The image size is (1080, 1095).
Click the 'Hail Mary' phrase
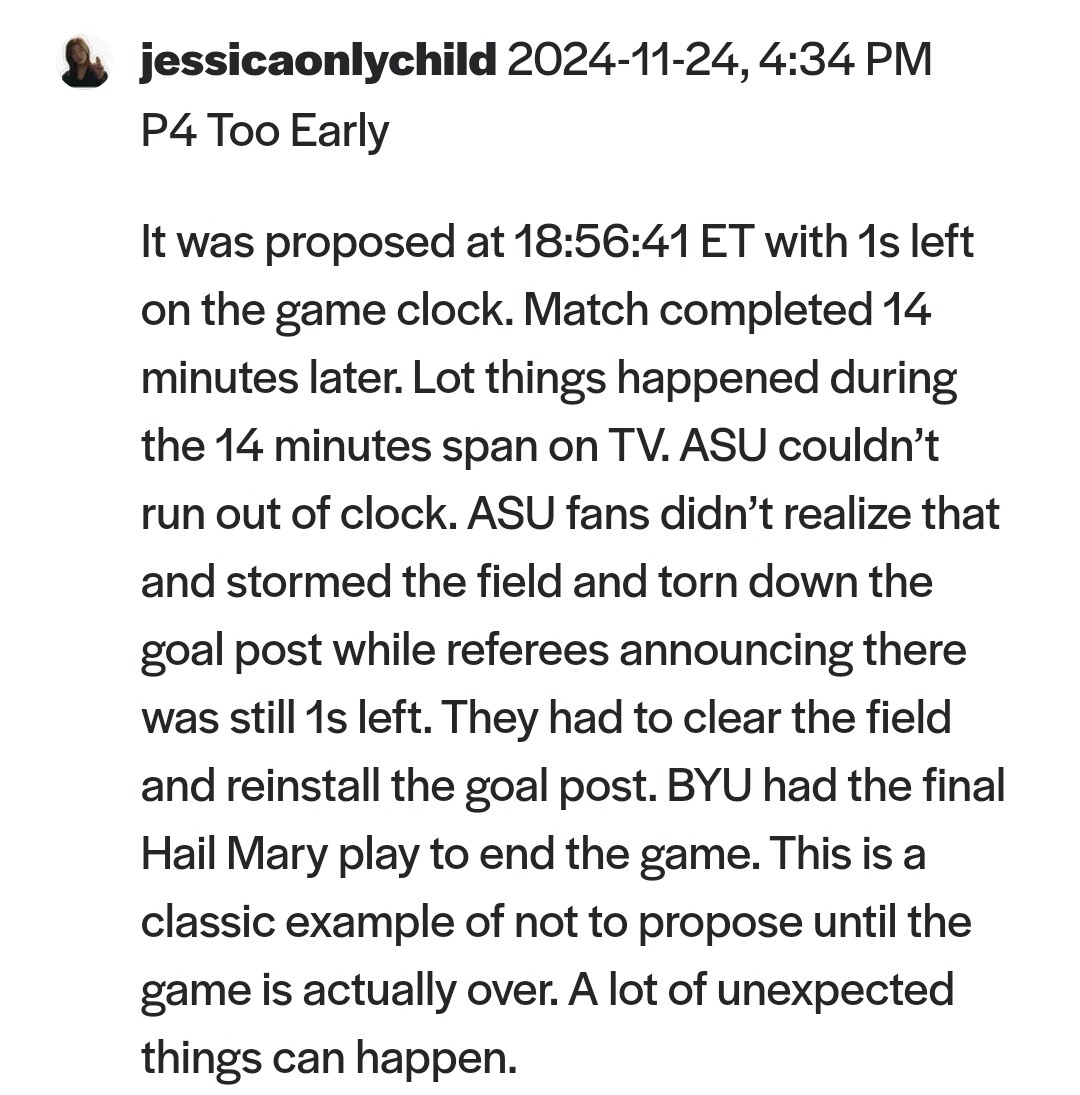(x=234, y=854)
